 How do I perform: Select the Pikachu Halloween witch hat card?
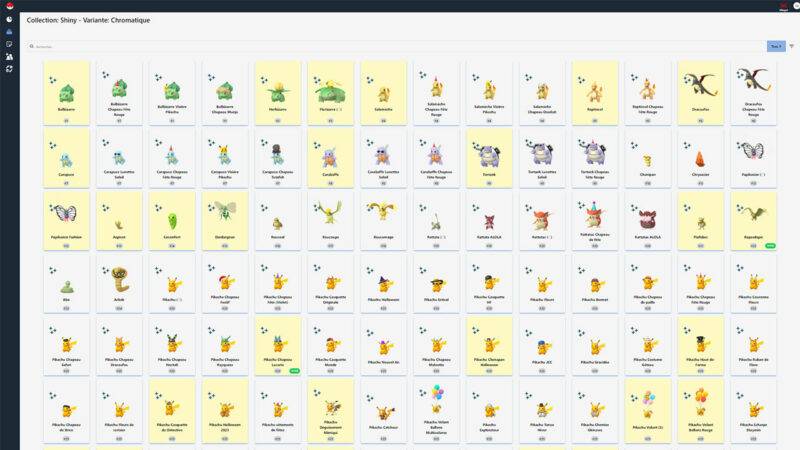383,283
